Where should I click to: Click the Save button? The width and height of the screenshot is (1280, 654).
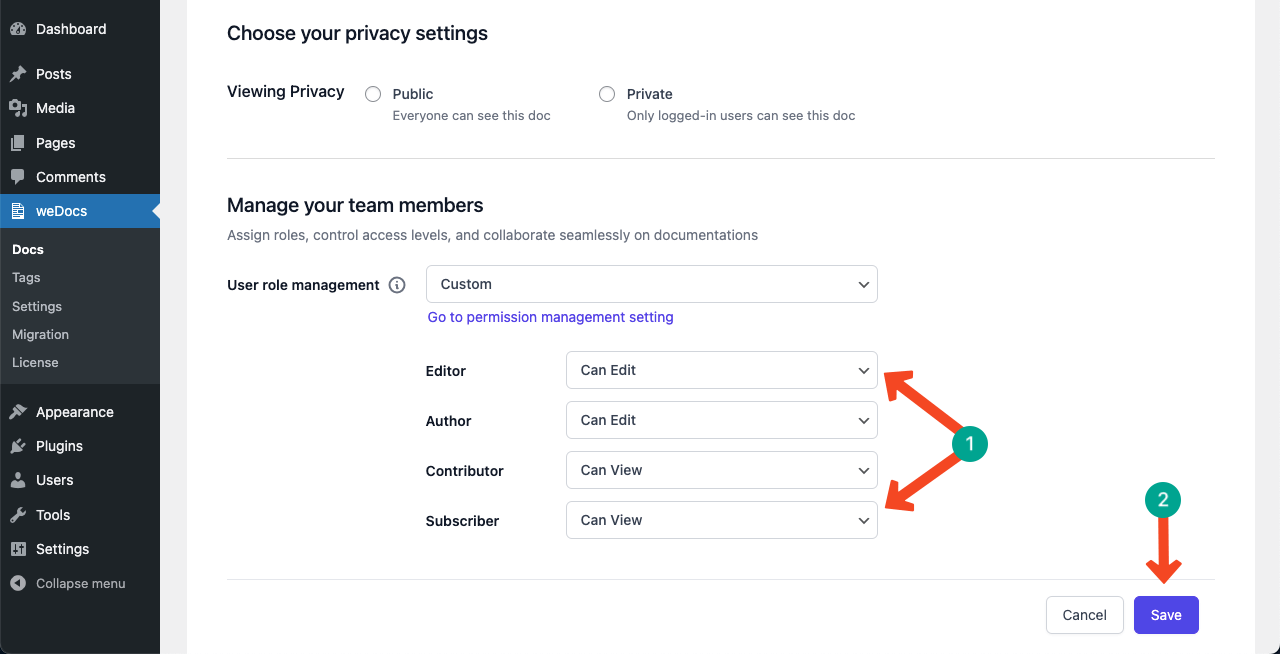1166,615
